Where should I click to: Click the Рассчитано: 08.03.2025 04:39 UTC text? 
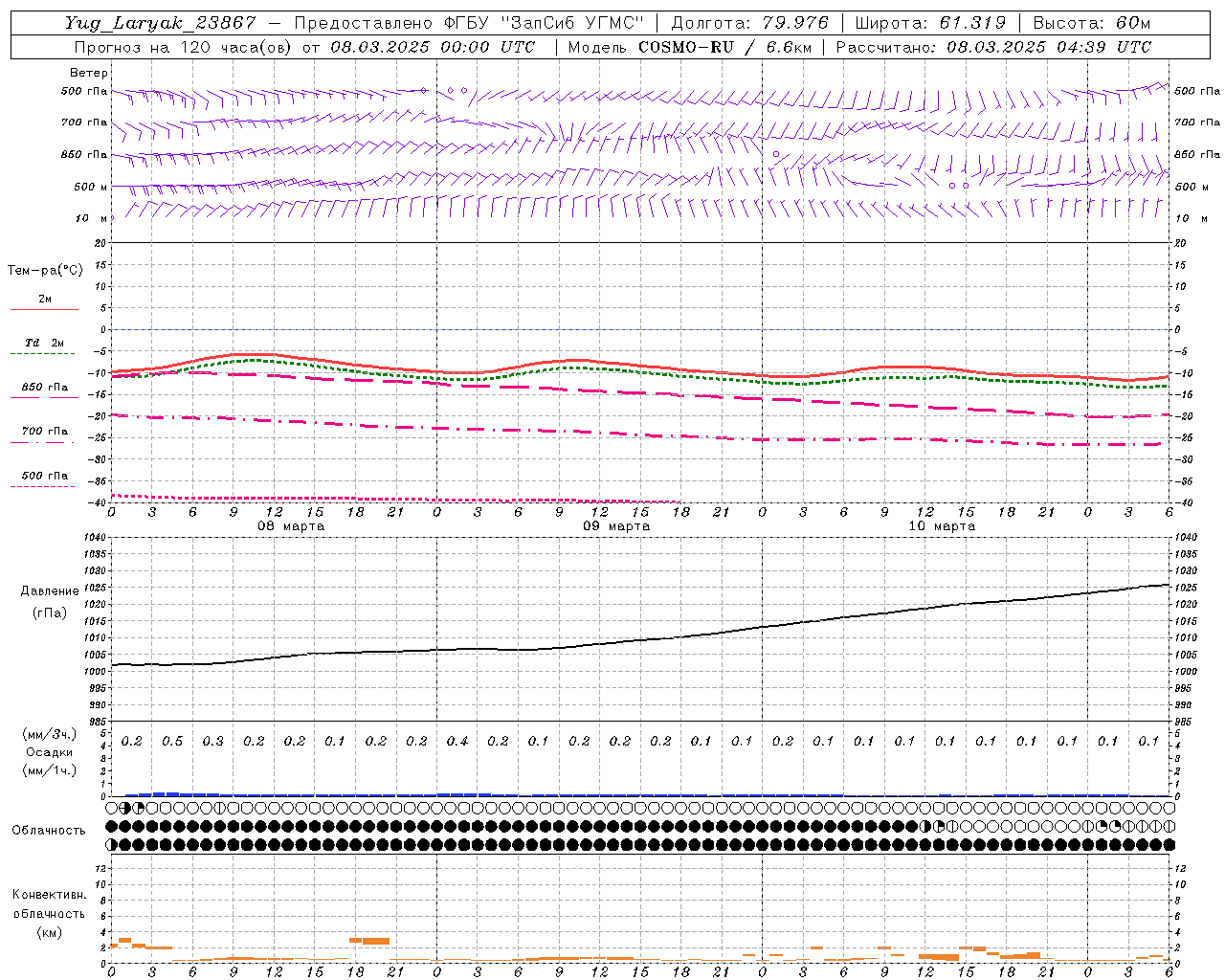point(993,47)
